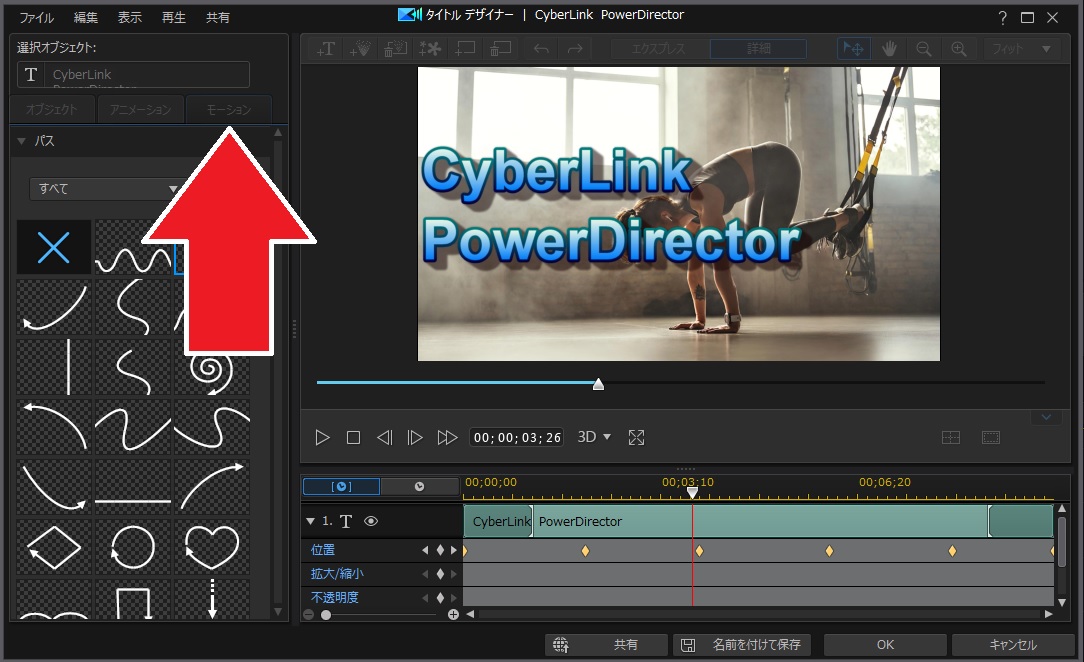Click the キャンセル button
Screen dimensions: 1084x662
click(1013, 645)
